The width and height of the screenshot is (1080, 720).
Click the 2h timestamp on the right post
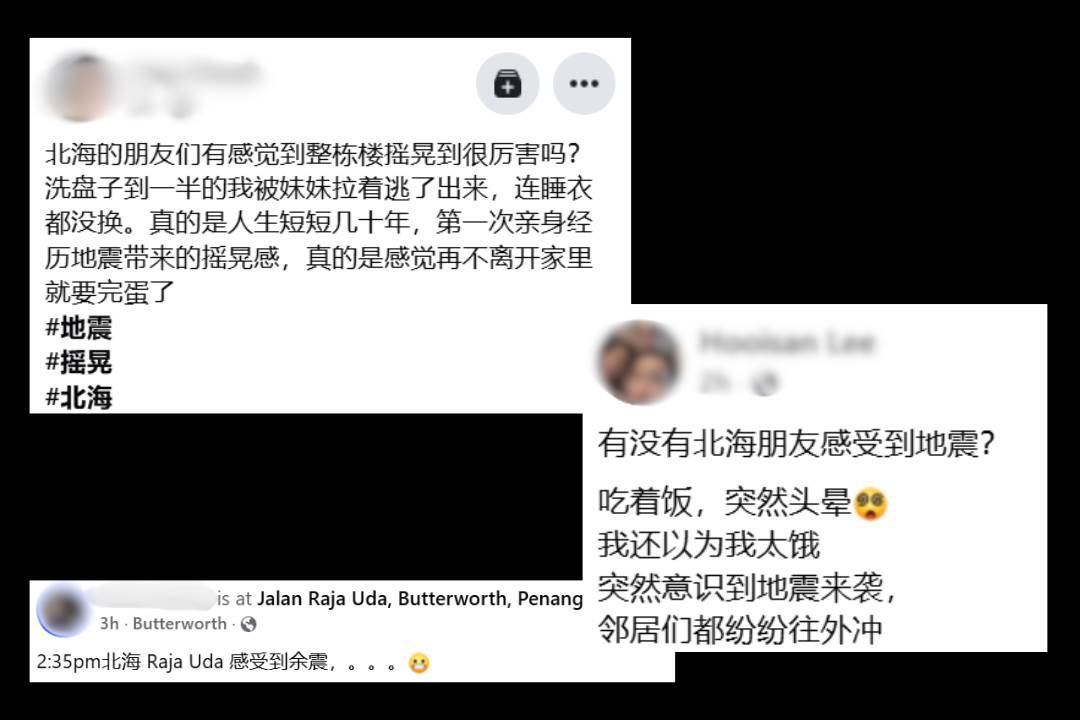click(x=715, y=382)
